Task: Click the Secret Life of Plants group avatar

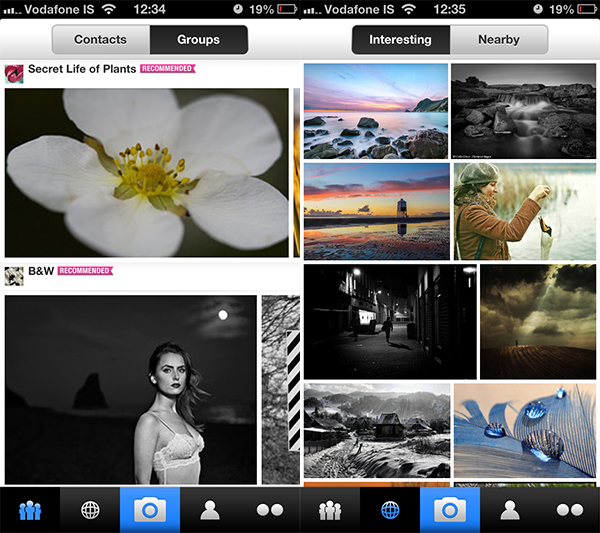Action: [14, 74]
